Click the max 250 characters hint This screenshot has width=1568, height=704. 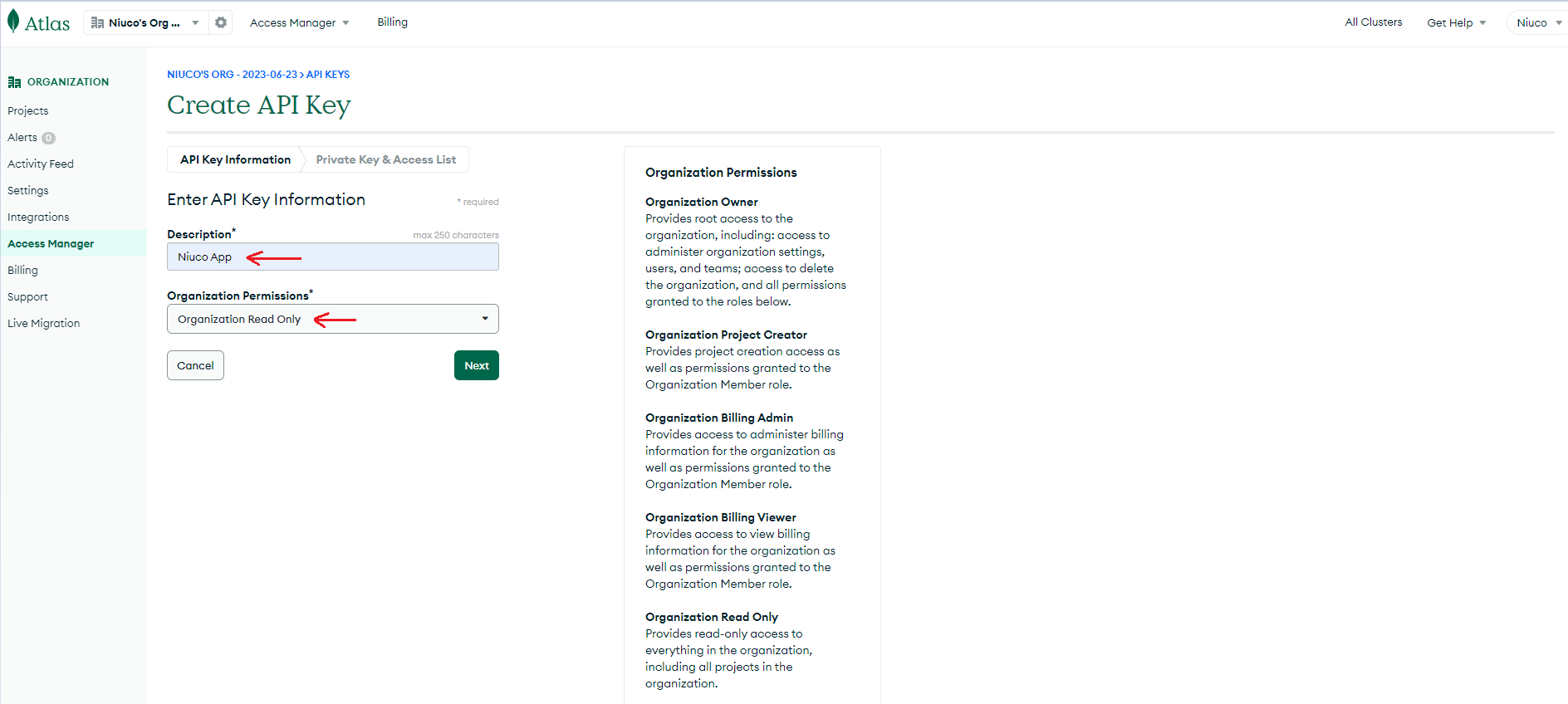pos(456,235)
